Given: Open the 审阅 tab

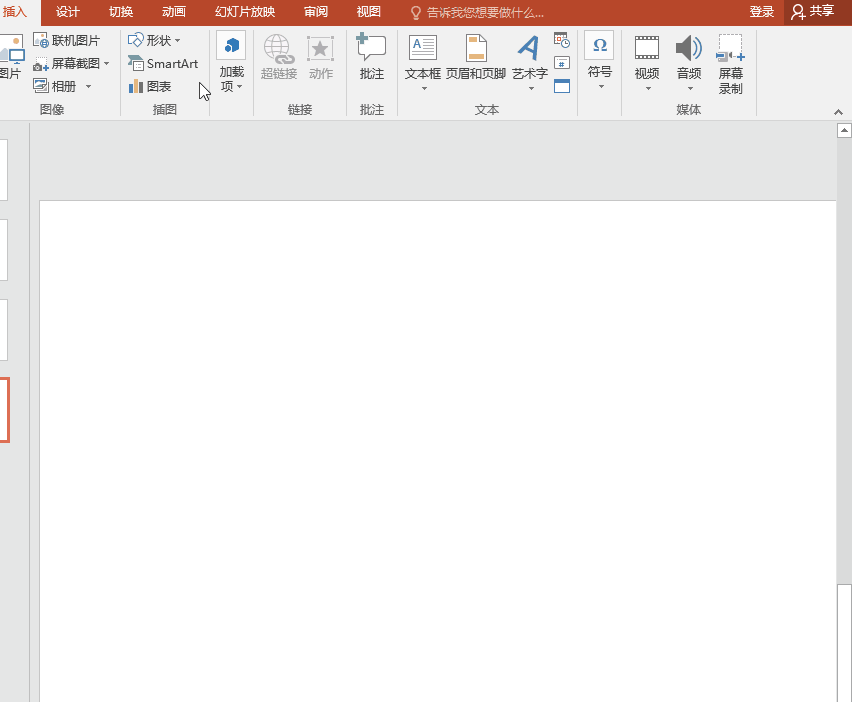Looking at the screenshot, I should tap(316, 12).
